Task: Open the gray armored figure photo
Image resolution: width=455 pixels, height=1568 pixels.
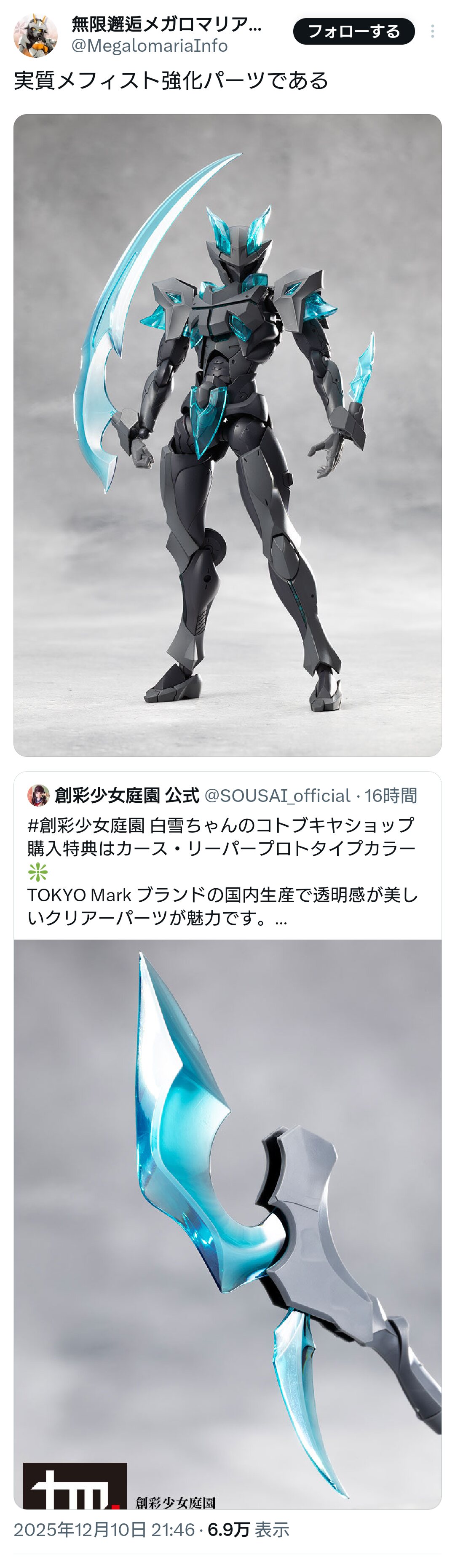Action: click(228, 435)
